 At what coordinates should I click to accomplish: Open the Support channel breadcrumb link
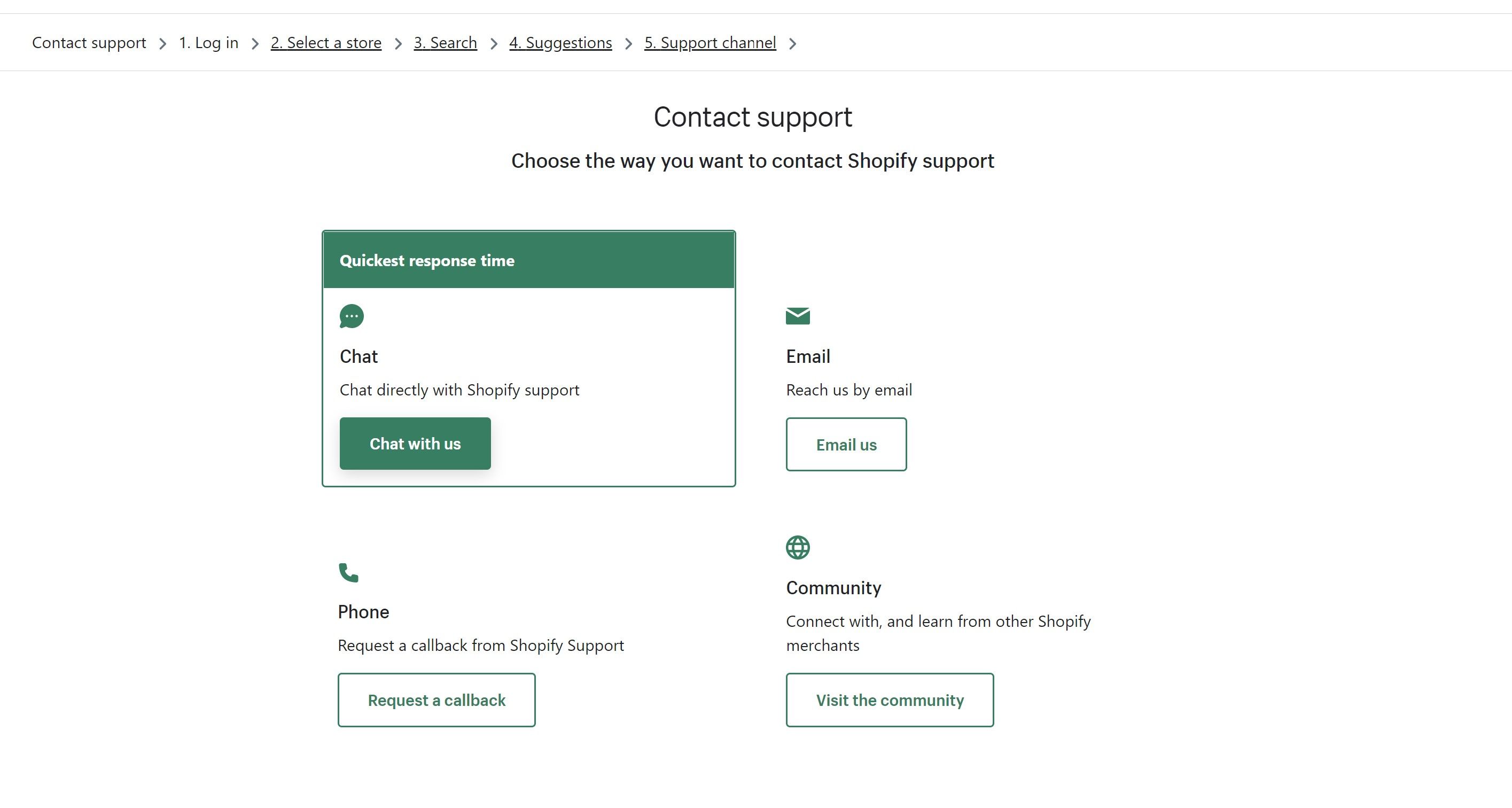click(x=710, y=43)
